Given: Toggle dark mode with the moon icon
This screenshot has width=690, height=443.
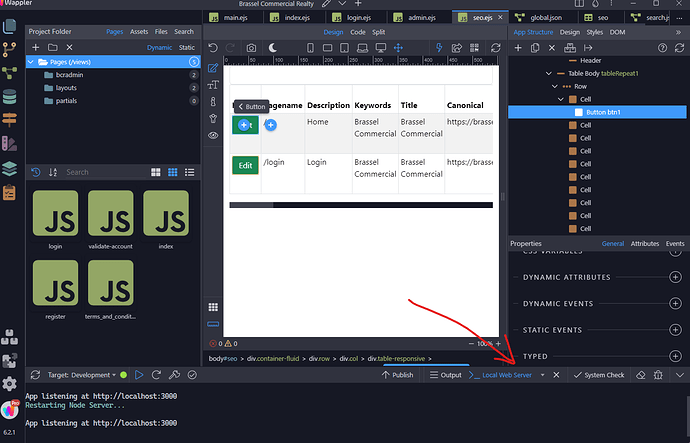Looking at the screenshot, I should (273, 48).
